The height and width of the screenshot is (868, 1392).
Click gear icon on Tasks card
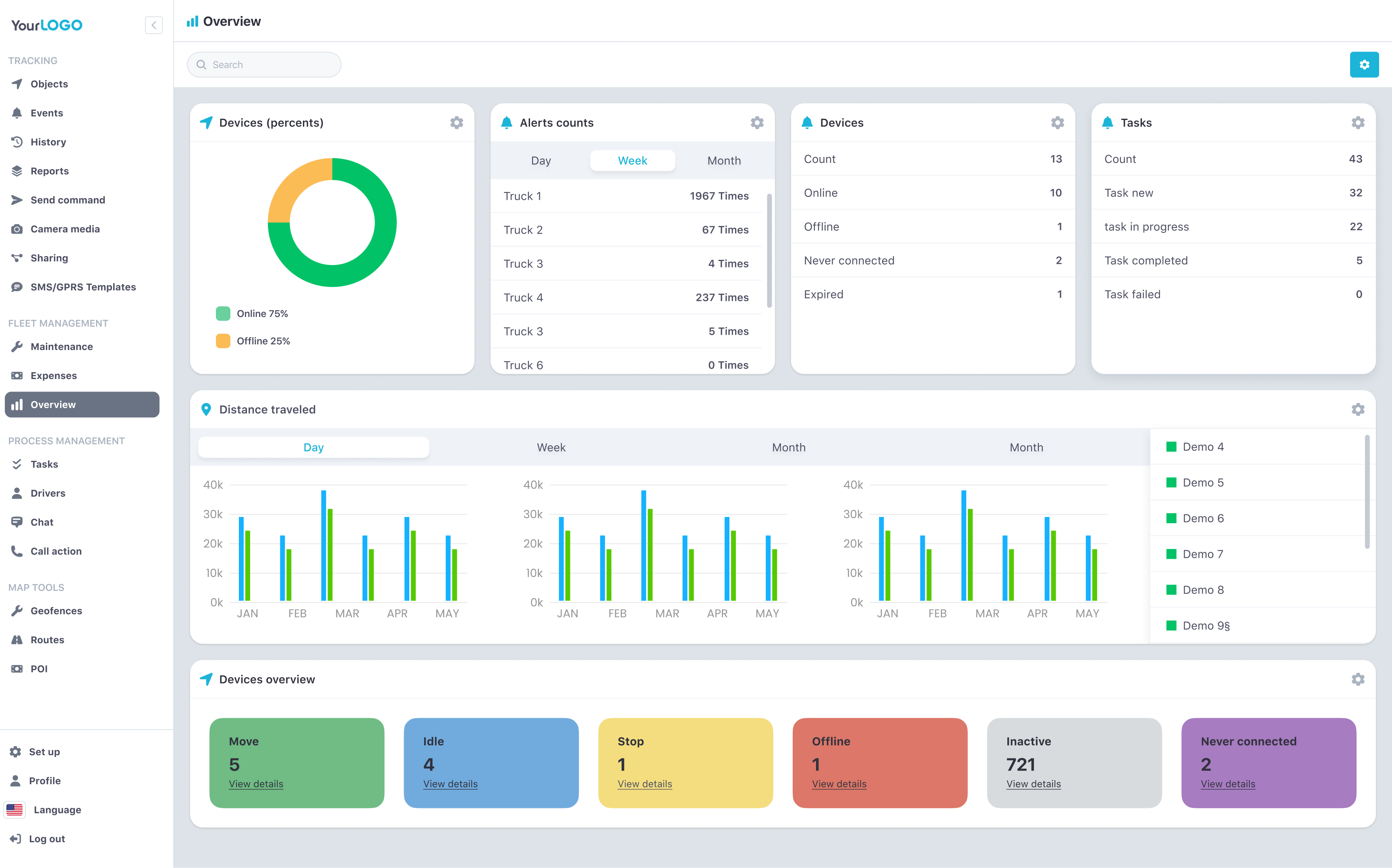(1357, 123)
